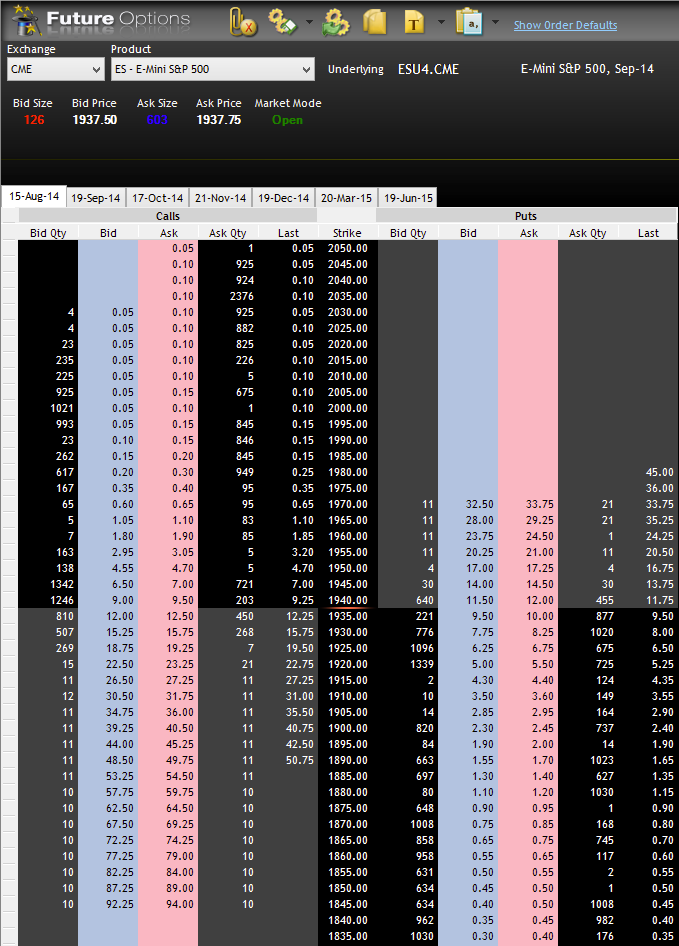Go to the 19-Jun-15 expiry tab
The height and width of the screenshot is (946, 679).
coord(408,198)
